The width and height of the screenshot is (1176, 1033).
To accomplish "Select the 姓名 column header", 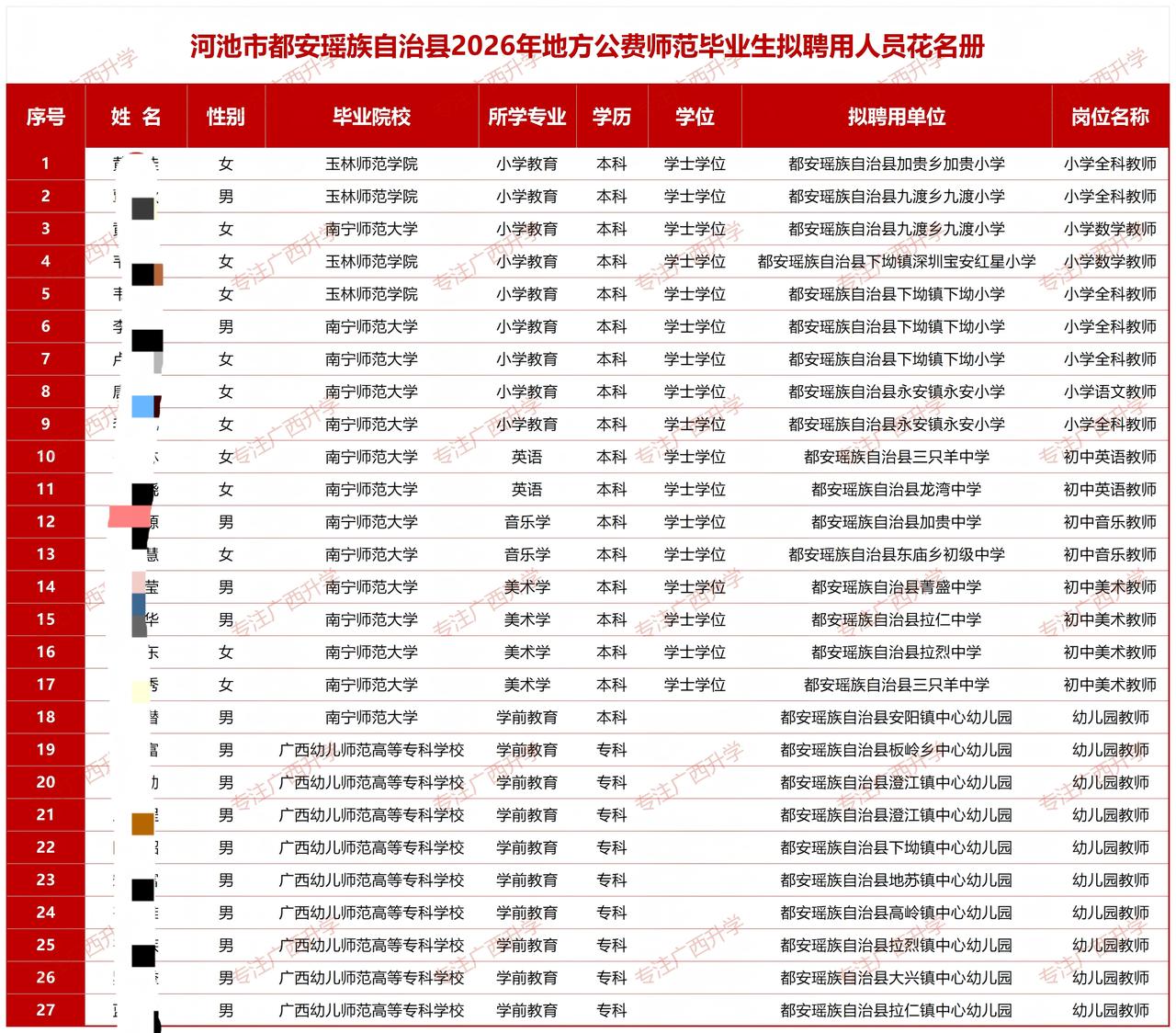I will (136, 117).
